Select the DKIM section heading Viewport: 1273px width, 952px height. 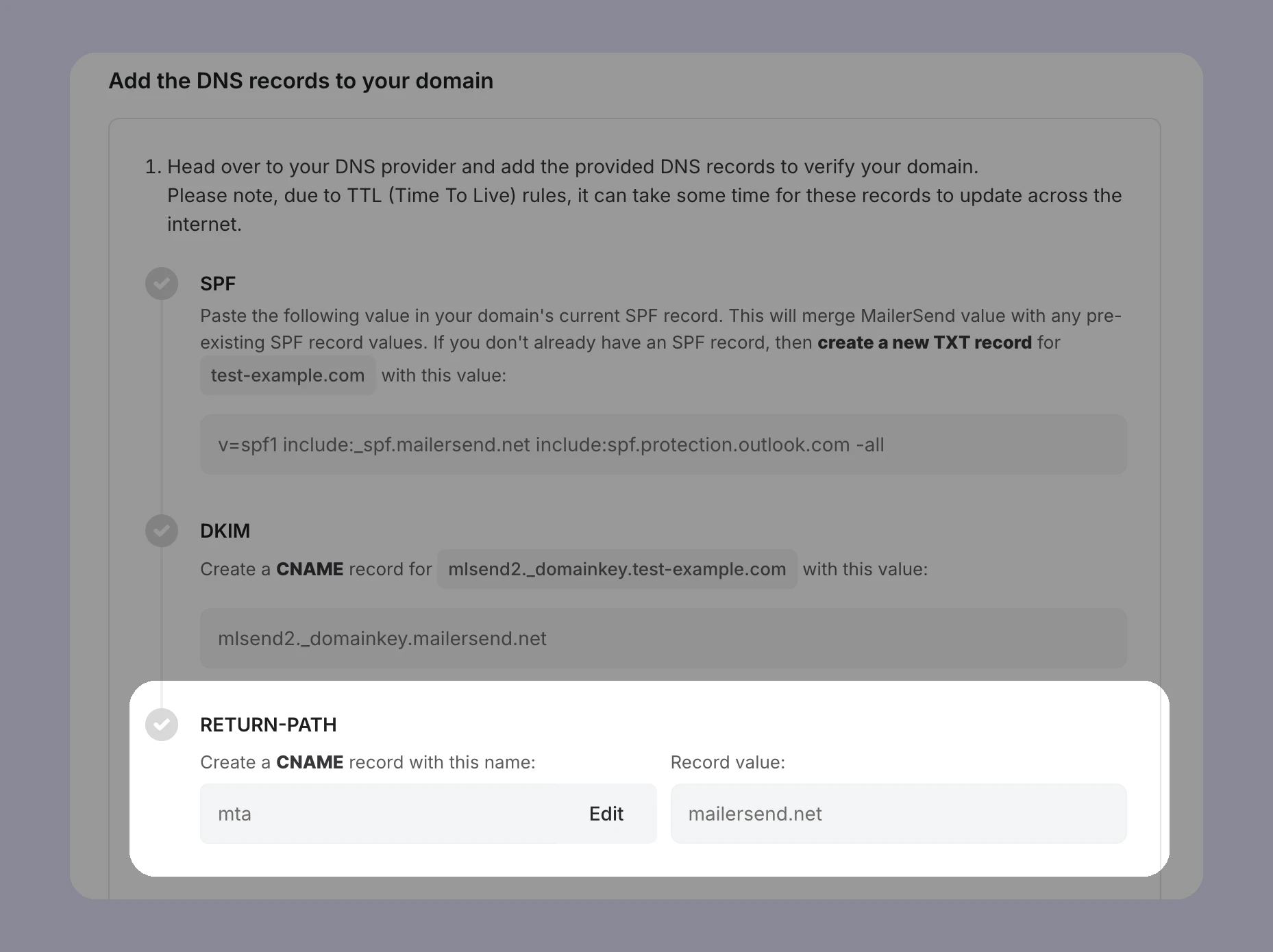[225, 531]
